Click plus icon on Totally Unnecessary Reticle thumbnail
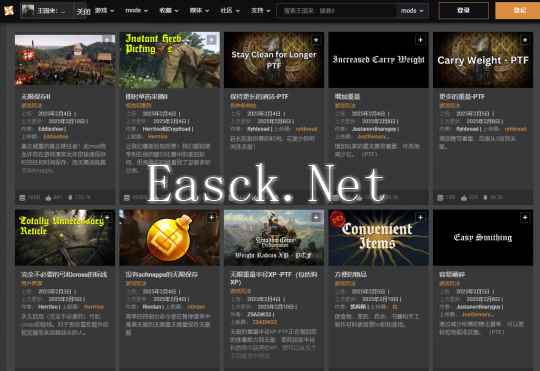 [107, 218]
